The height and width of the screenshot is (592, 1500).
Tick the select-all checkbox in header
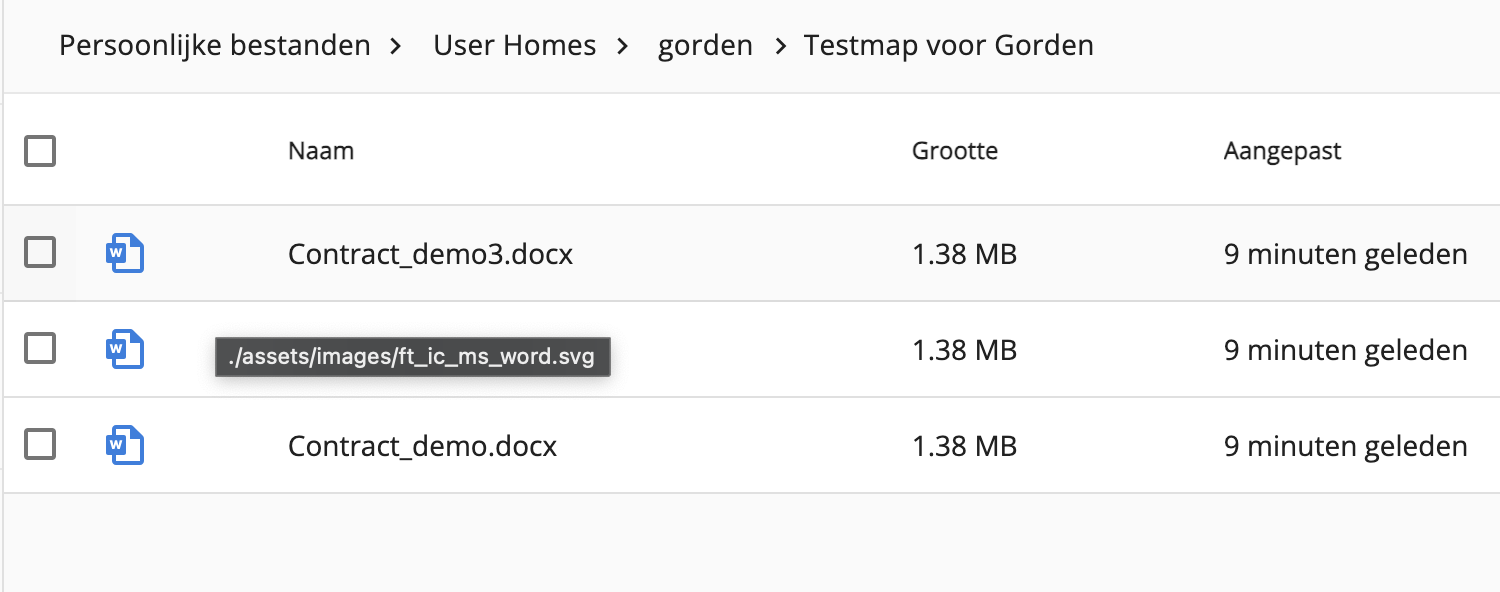40,152
